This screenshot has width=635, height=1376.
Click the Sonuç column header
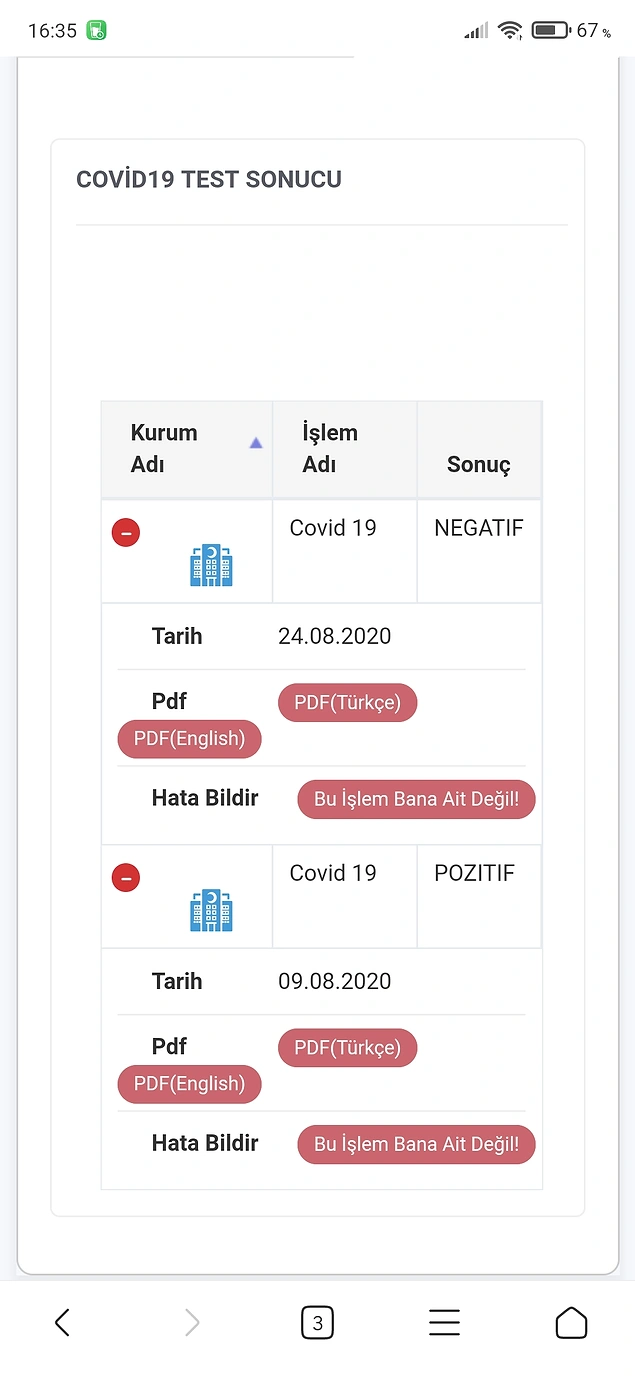[479, 464]
